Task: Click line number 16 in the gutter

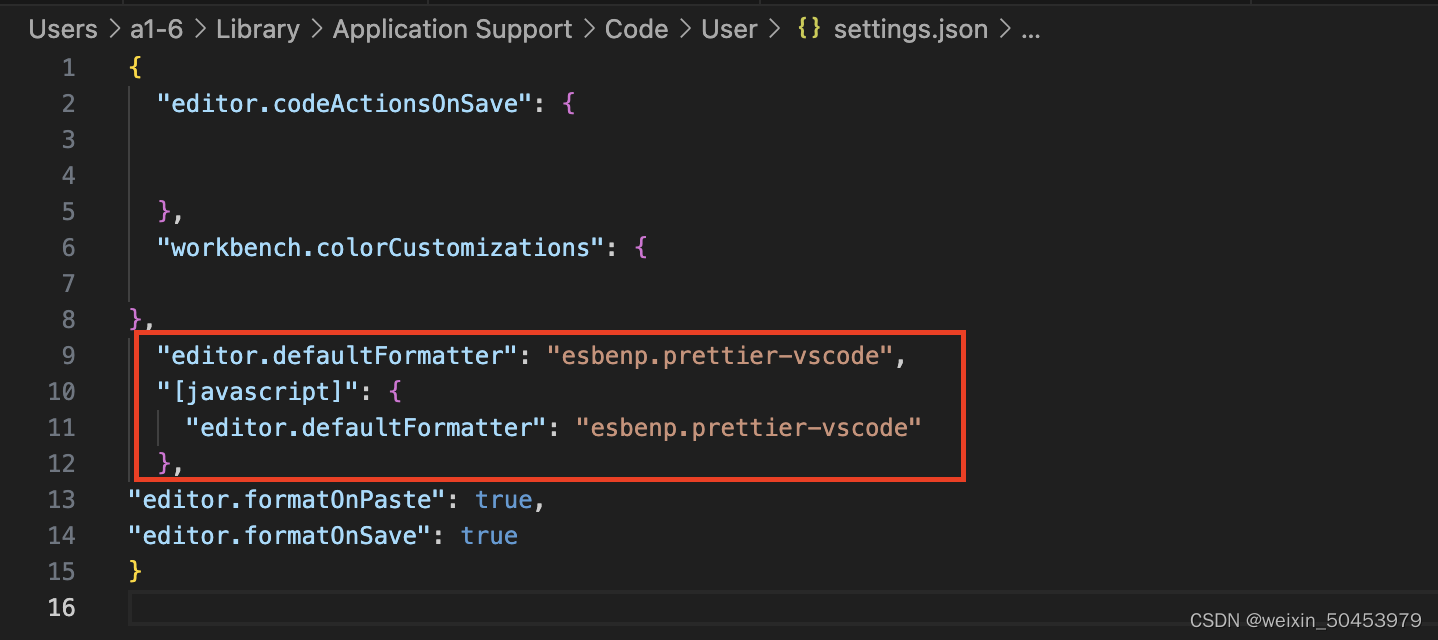Action: tap(61, 607)
